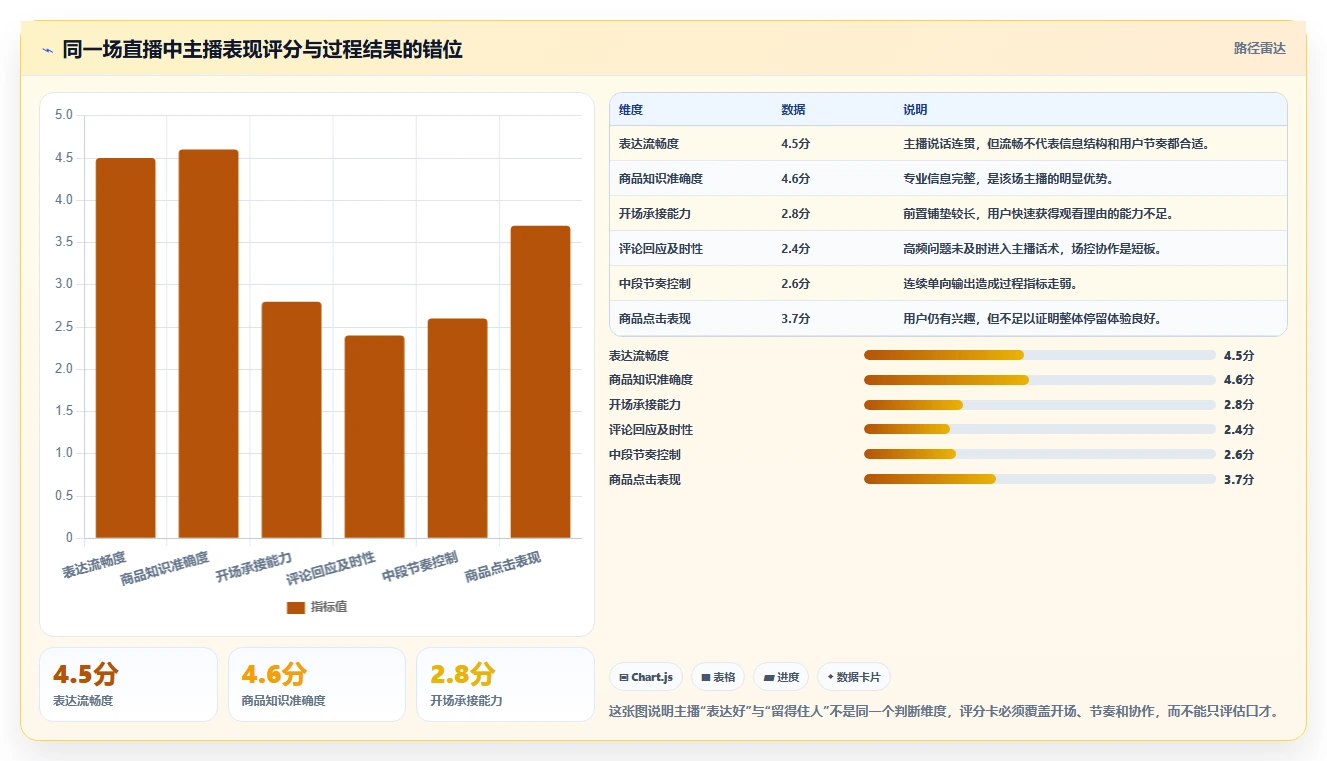
Task: Click the 3.7分 table value
Action: click(796, 319)
